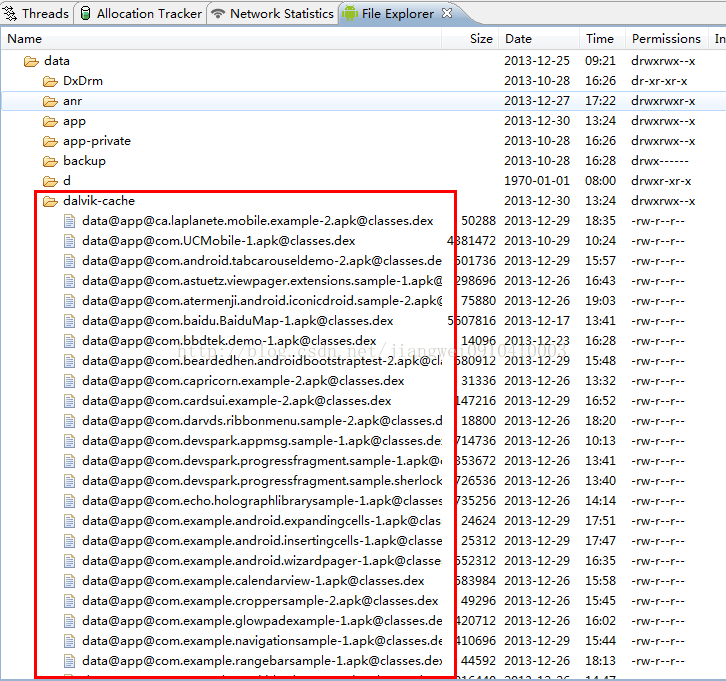Click the drwx------ permissions of backup

click(660, 161)
